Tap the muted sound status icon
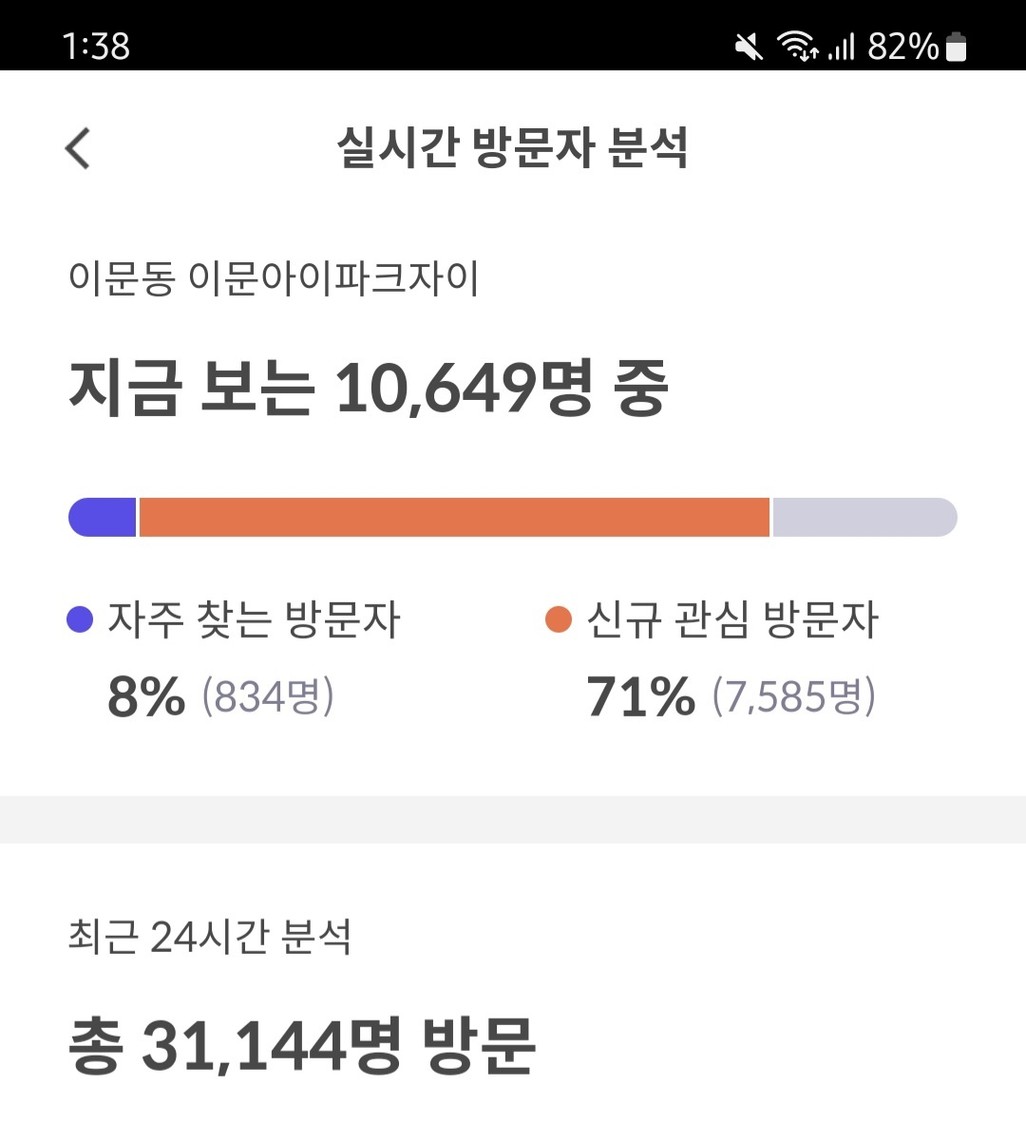The width and height of the screenshot is (1026, 1142). point(748,47)
